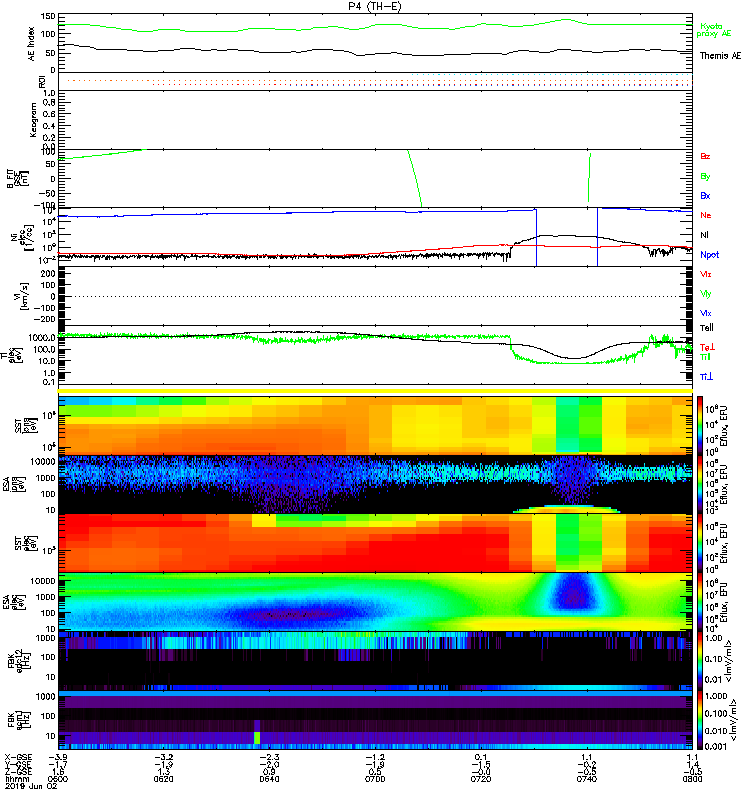750x800 pixels.
Task: Select the black Te parallel legend label
Action: click(707, 328)
